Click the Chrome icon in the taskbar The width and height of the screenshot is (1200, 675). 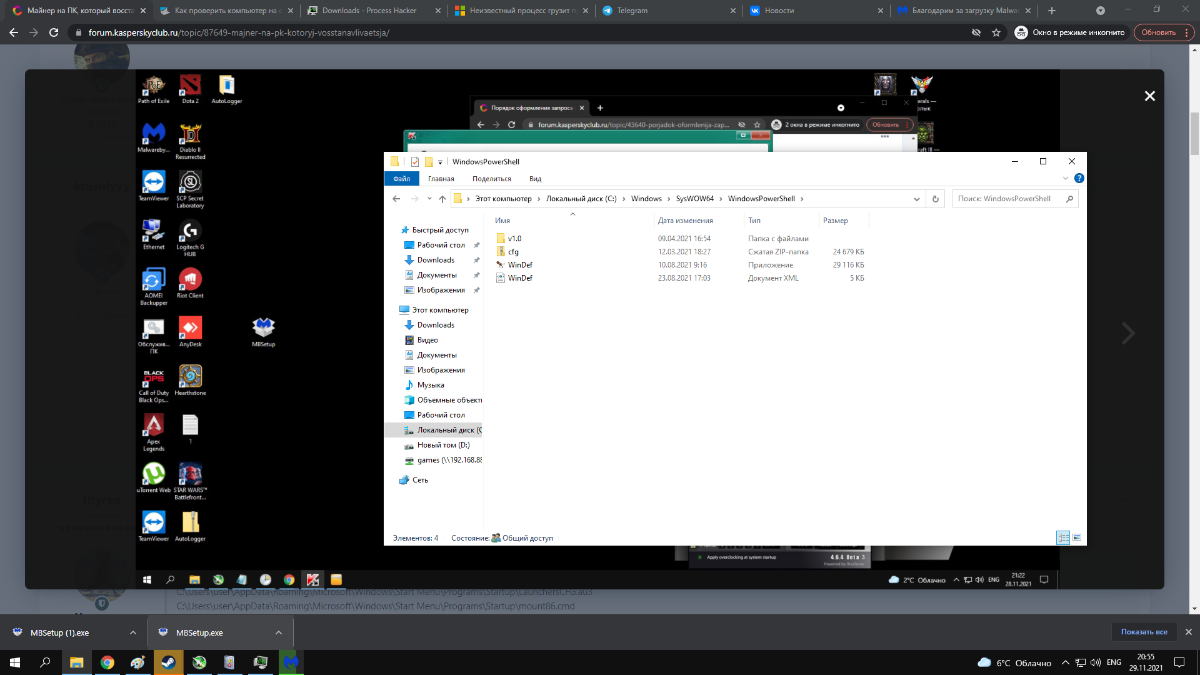click(x=107, y=662)
